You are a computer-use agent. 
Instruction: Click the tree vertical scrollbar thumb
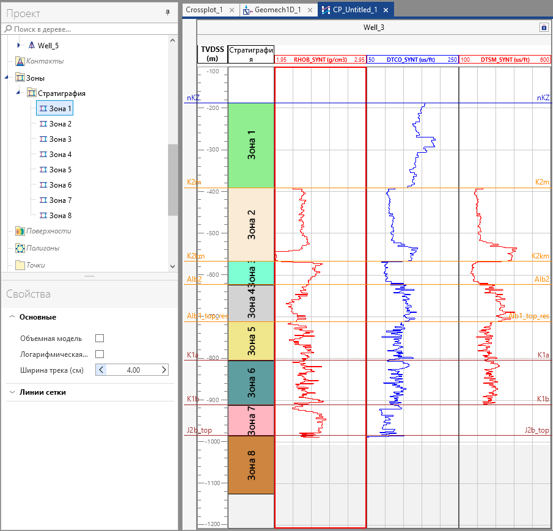click(172, 179)
